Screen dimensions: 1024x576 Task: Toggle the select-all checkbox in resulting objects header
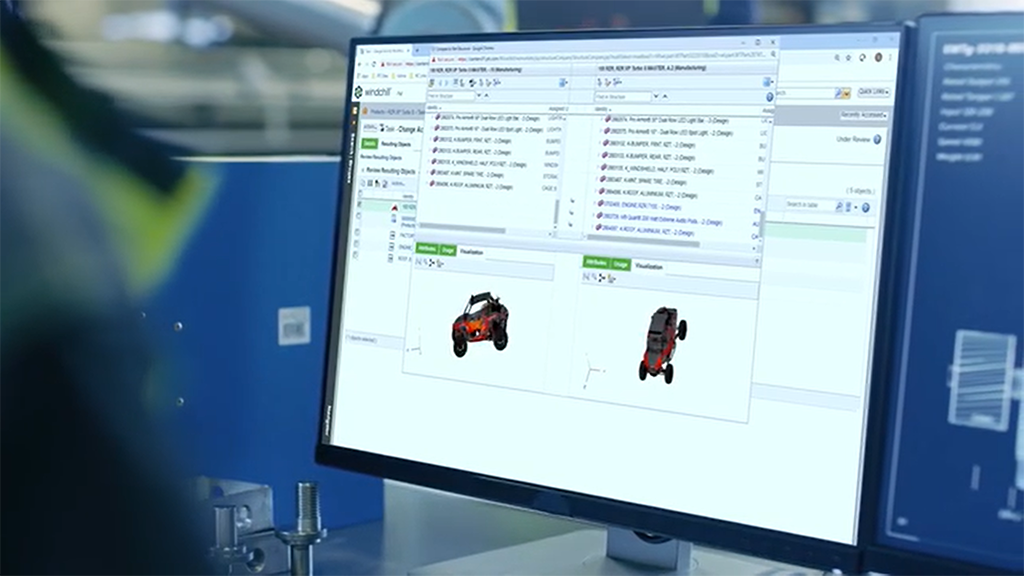[x=359, y=195]
